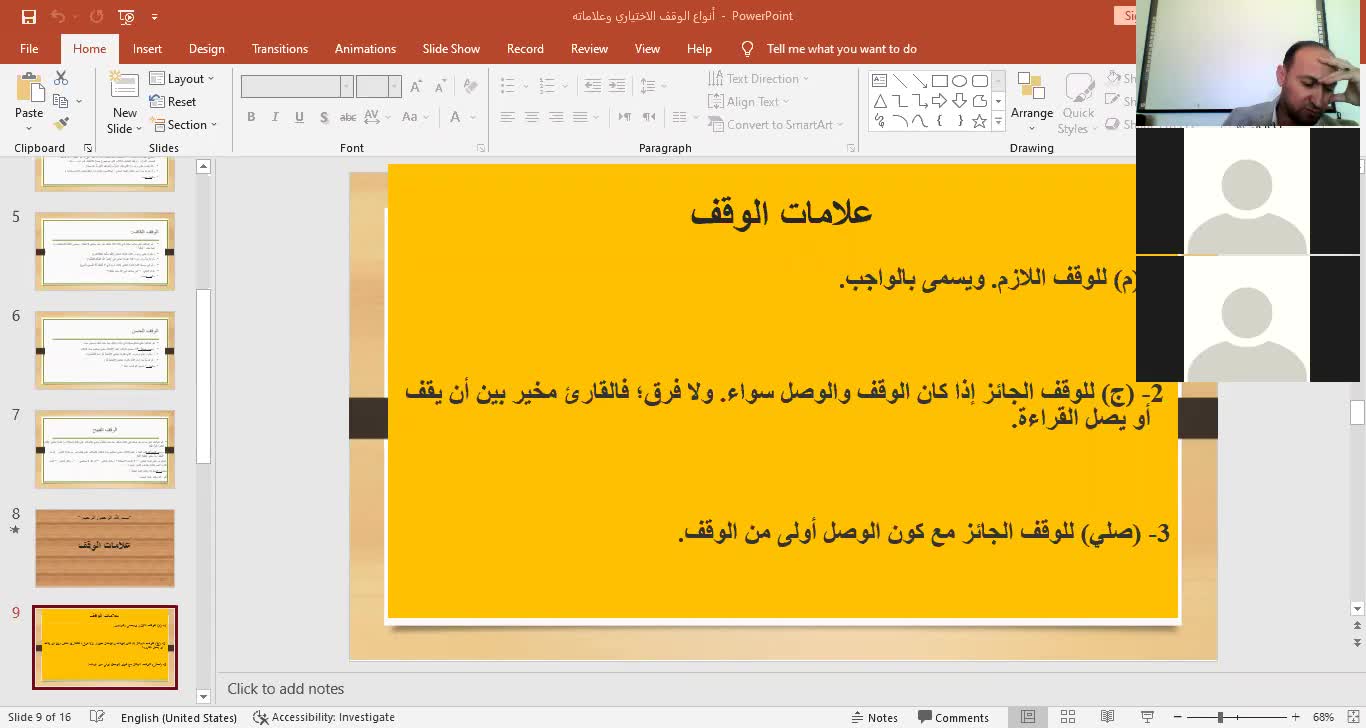The image size is (1366, 728).
Task: Toggle Strikethrough formatting
Action: (348, 117)
